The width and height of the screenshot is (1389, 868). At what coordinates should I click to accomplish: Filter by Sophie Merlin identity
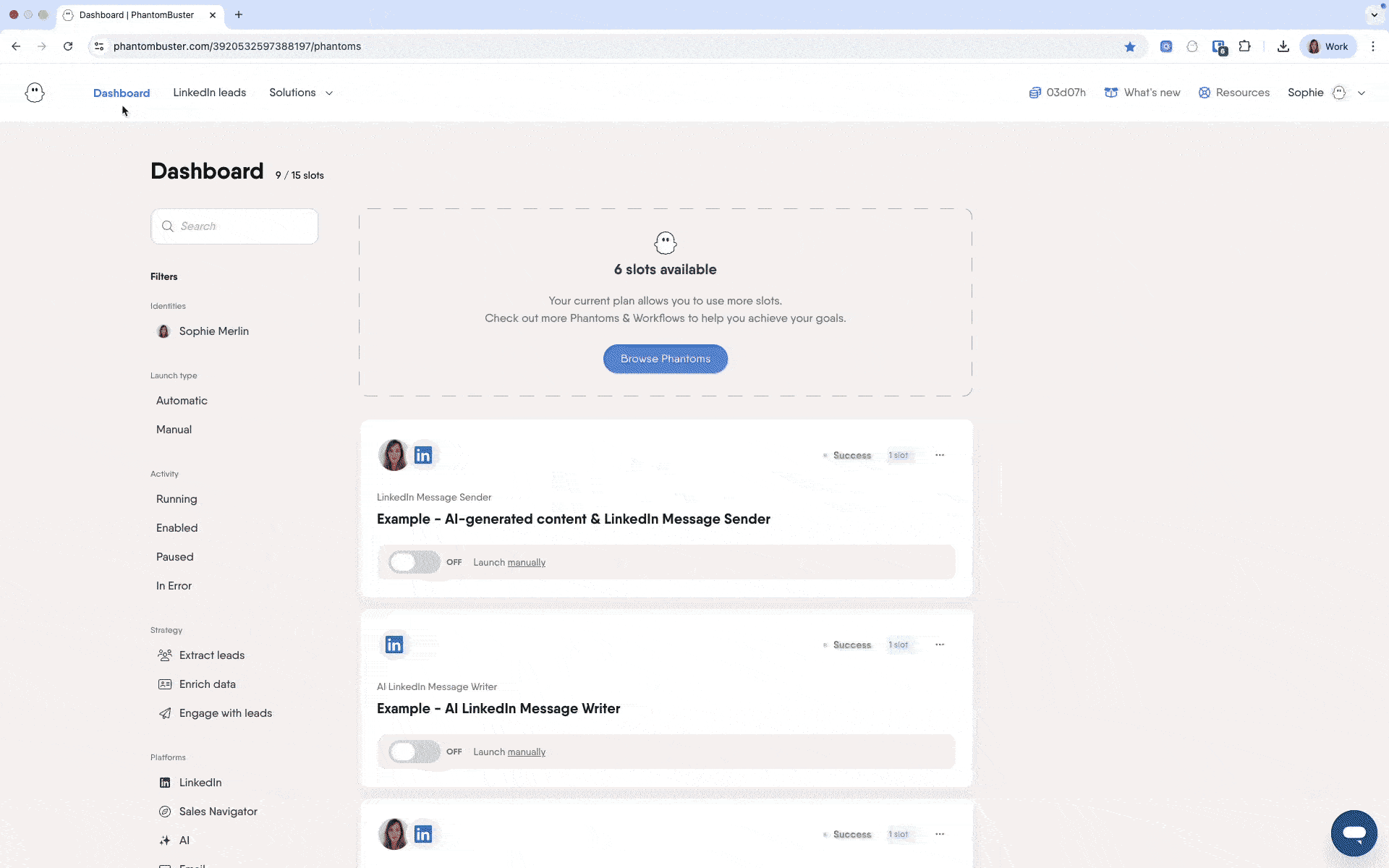coord(203,331)
